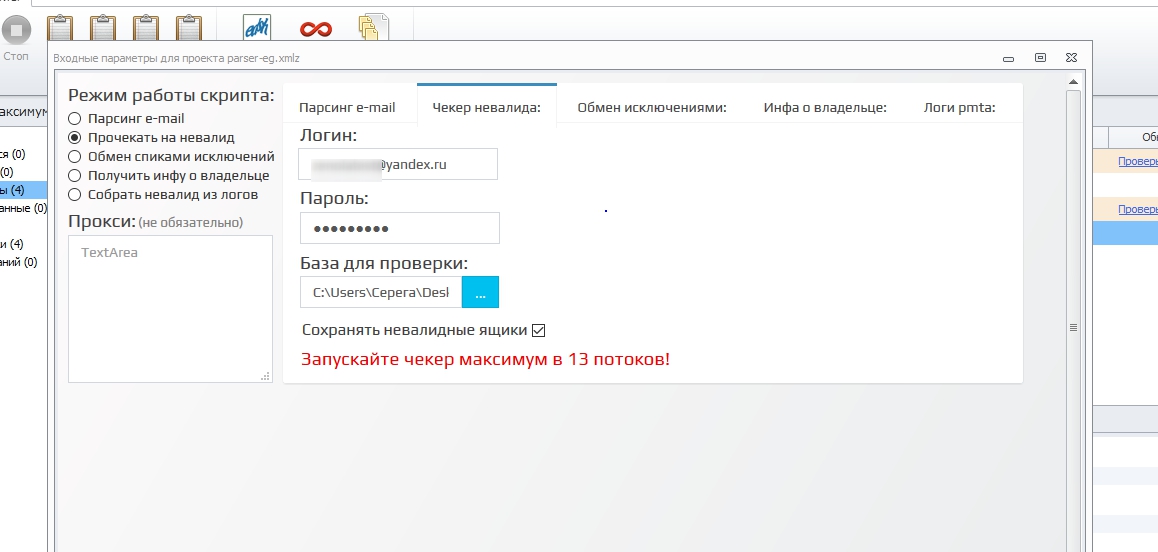Screen dimensions: 1158x552
Task: Open the Инфа о владельце tab
Action: point(825,108)
